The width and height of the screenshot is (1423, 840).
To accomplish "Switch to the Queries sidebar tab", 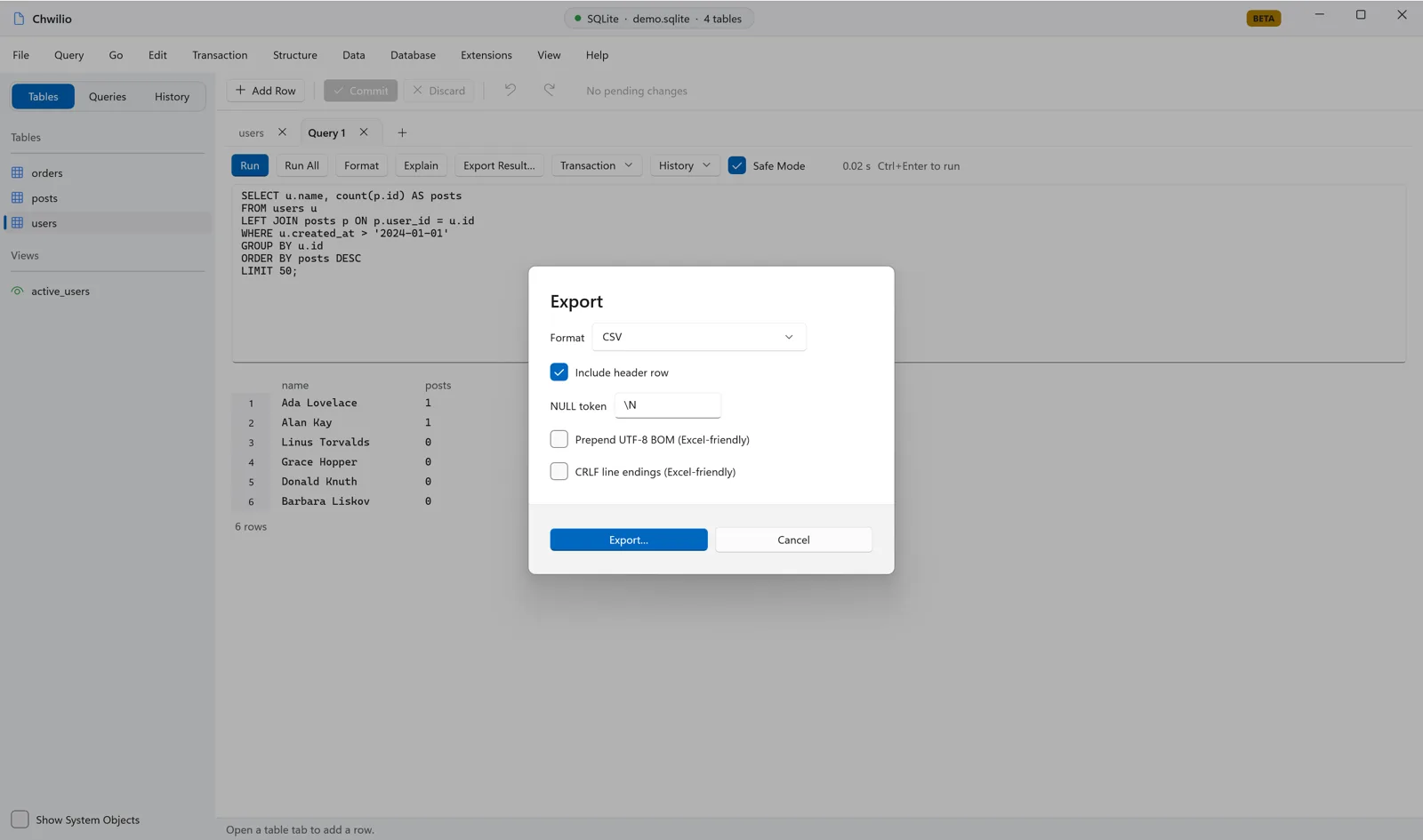I will click(108, 96).
